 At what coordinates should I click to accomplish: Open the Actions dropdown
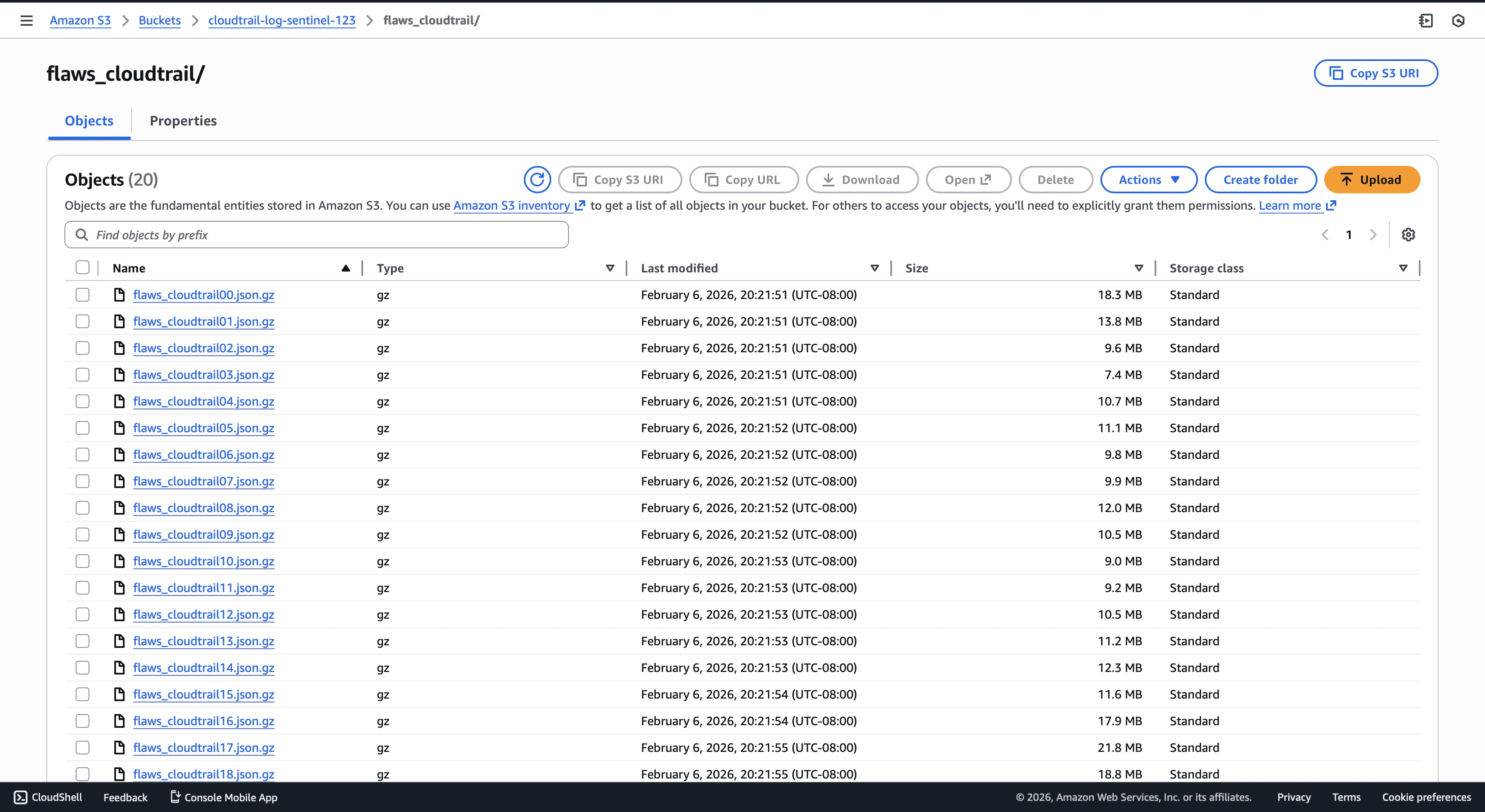point(1148,179)
